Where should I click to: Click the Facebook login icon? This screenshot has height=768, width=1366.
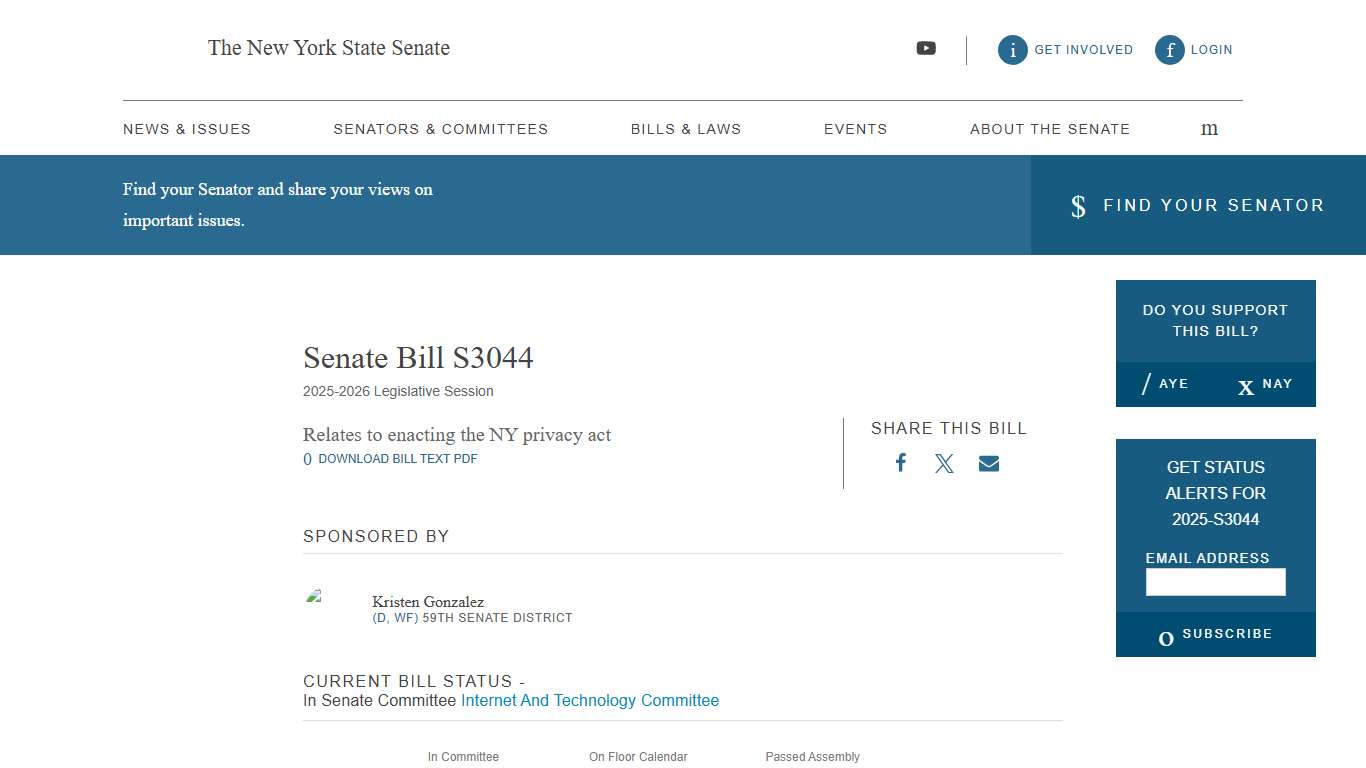coord(1169,49)
